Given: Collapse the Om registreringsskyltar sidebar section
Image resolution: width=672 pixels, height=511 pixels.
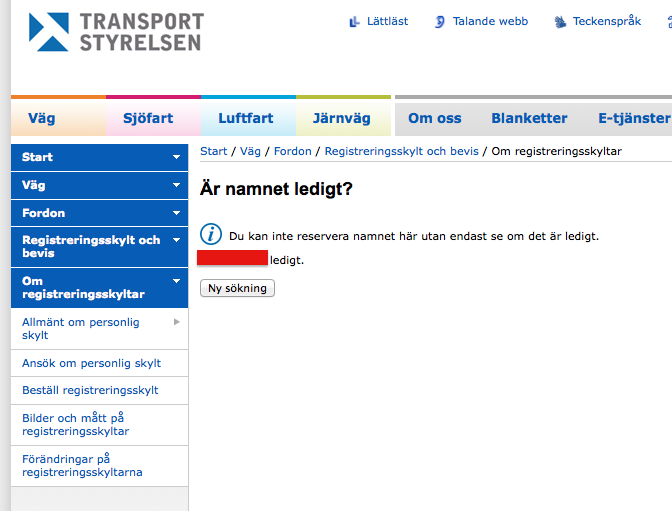Looking at the screenshot, I should click(177, 283).
